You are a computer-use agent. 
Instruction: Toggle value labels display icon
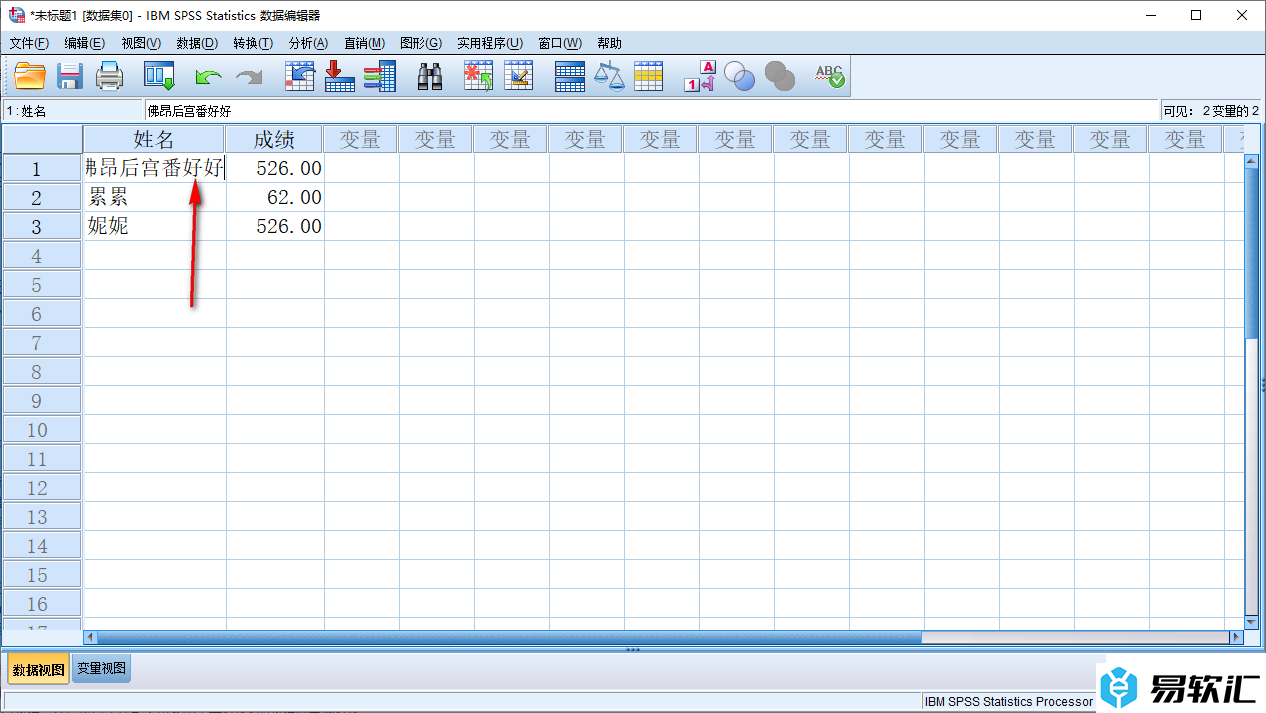click(x=700, y=76)
